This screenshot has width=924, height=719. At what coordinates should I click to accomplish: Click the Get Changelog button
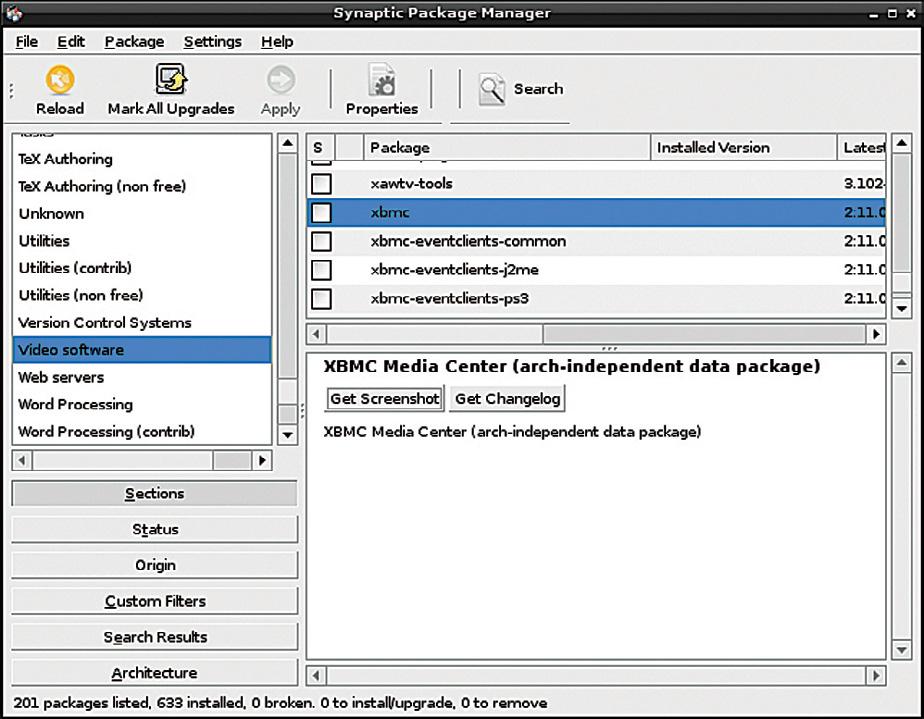point(507,398)
